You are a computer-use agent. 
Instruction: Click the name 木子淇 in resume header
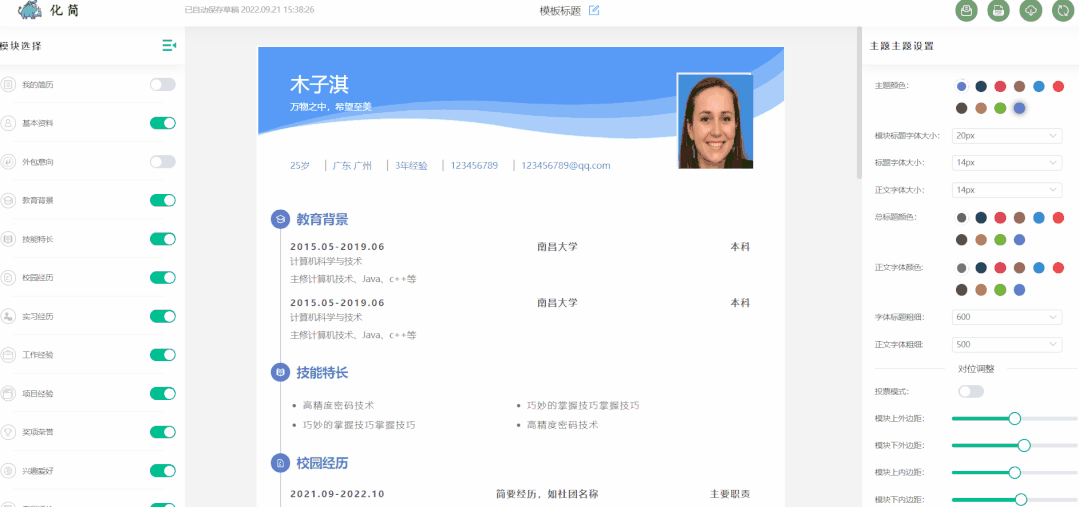[319, 85]
